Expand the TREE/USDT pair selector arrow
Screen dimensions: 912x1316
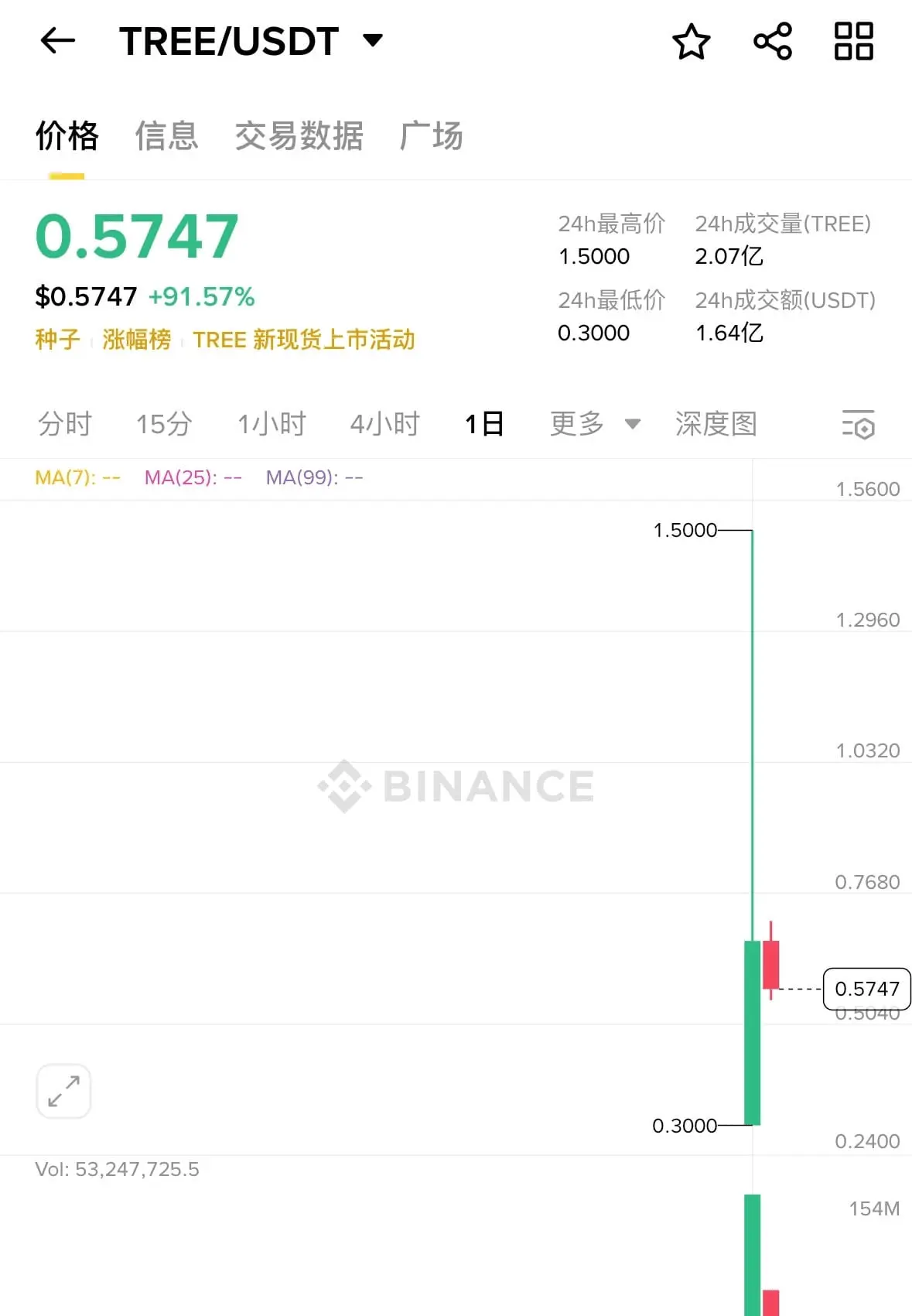[373, 40]
